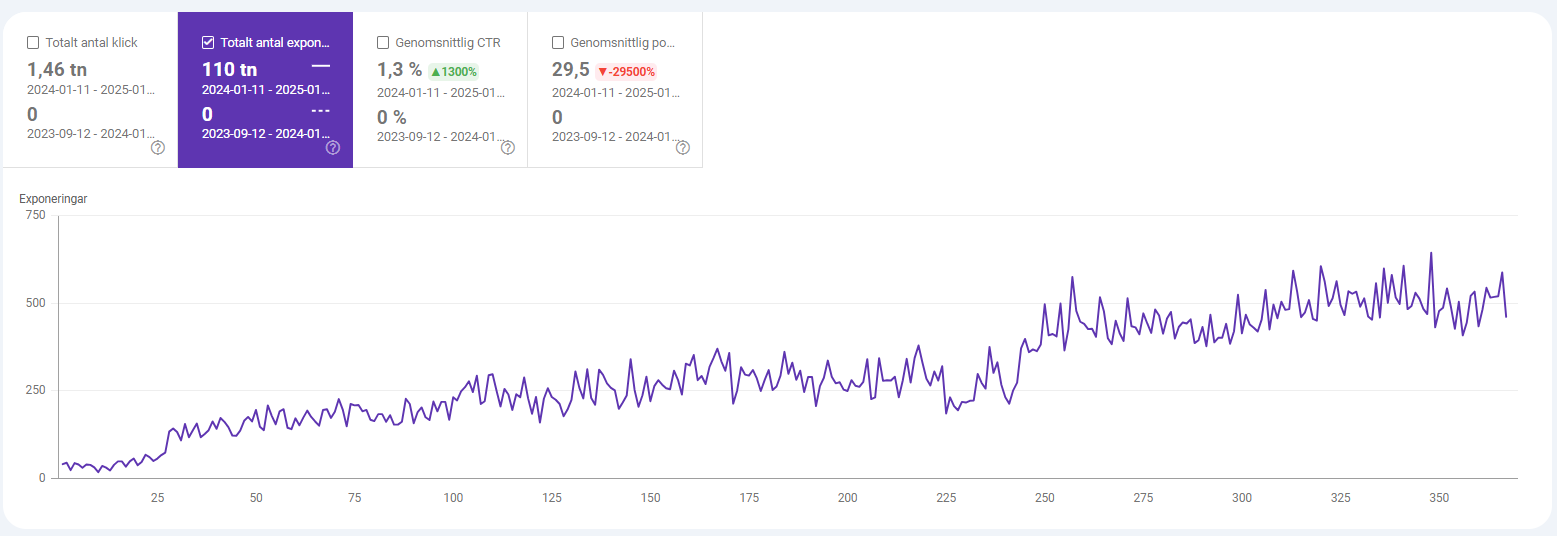Enable the Totalt antal klick checkbox

pyautogui.click(x=33, y=43)
